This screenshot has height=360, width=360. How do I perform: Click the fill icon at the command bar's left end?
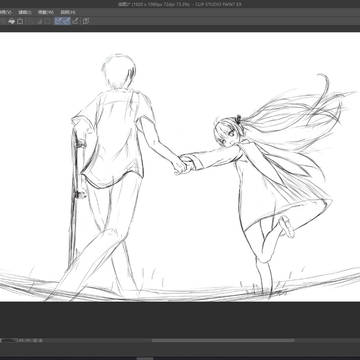click(12, 21)
